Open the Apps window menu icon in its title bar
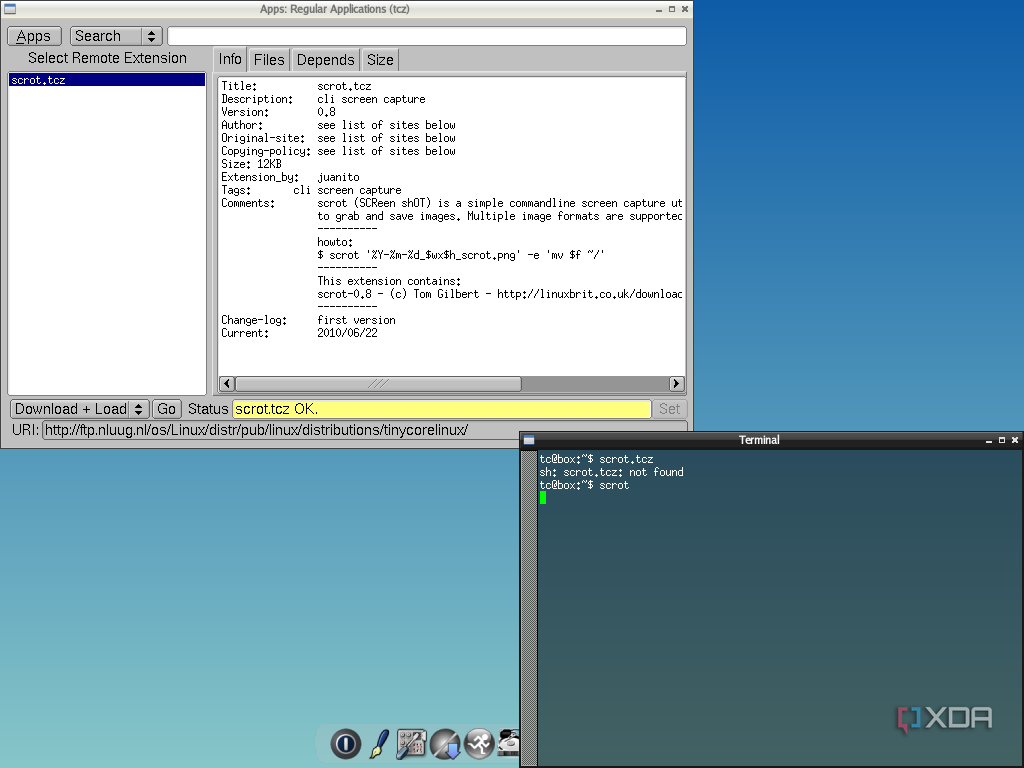 [8, 9]
